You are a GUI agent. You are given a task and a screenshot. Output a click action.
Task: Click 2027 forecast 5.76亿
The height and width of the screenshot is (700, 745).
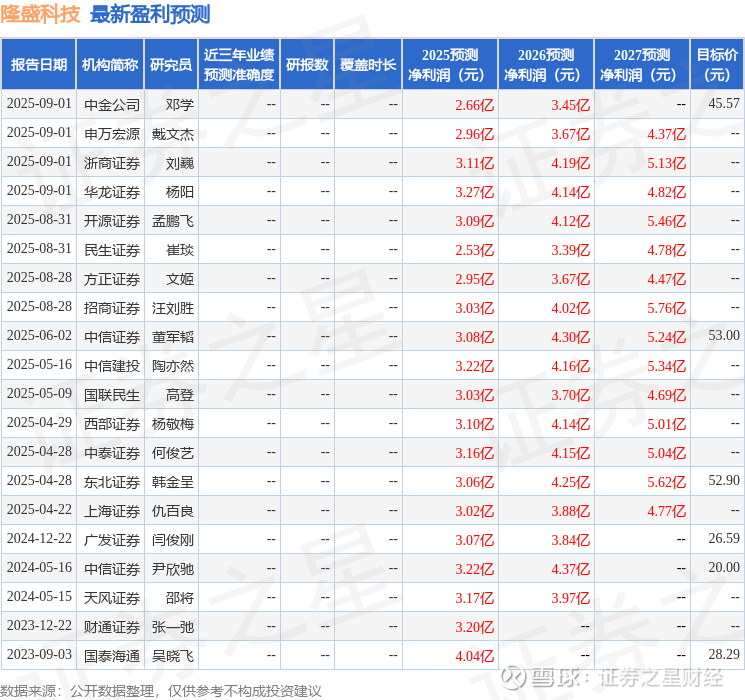667,308
